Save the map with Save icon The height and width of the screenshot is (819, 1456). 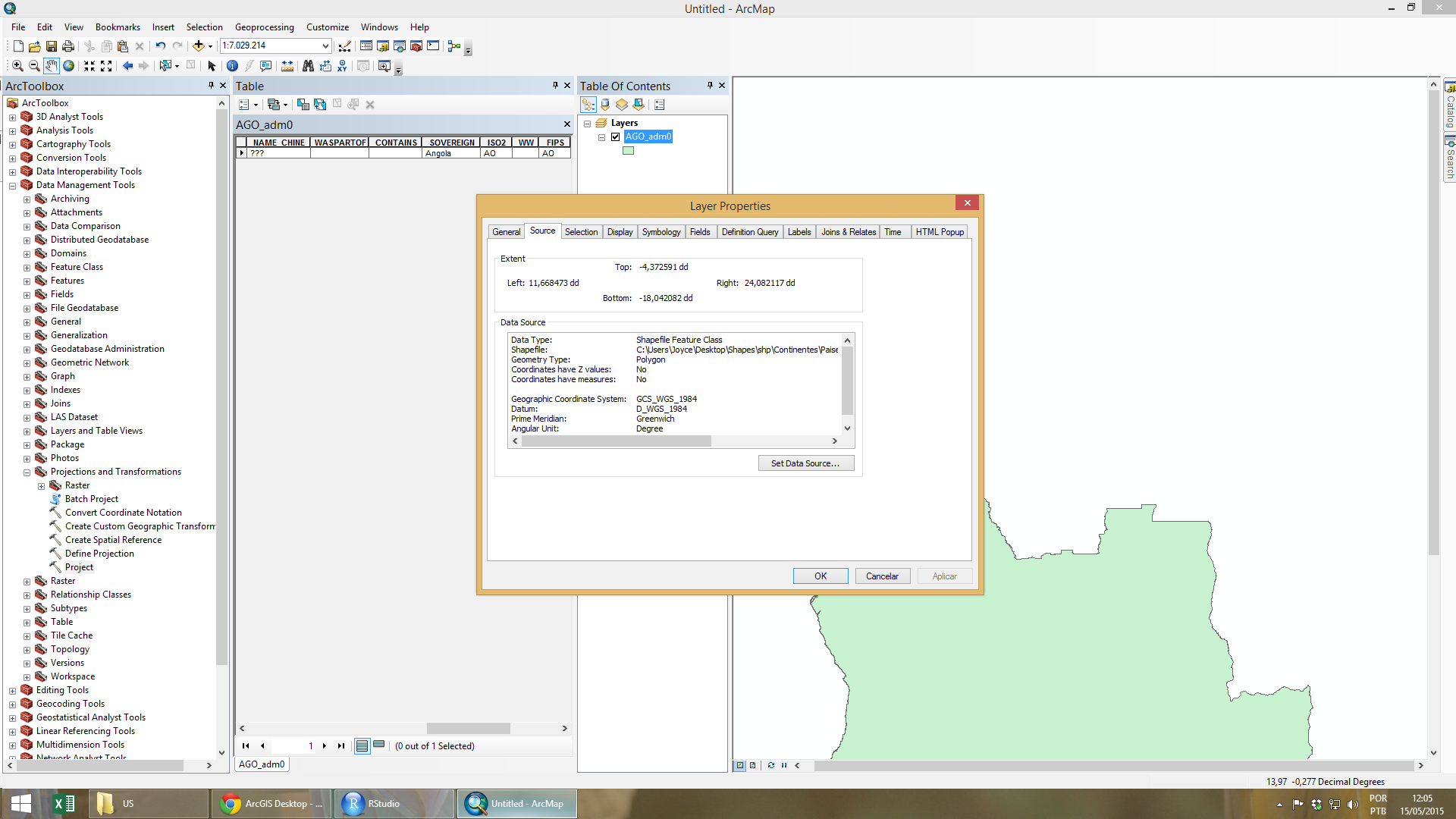pyautogui.click(x=52, y=46)
